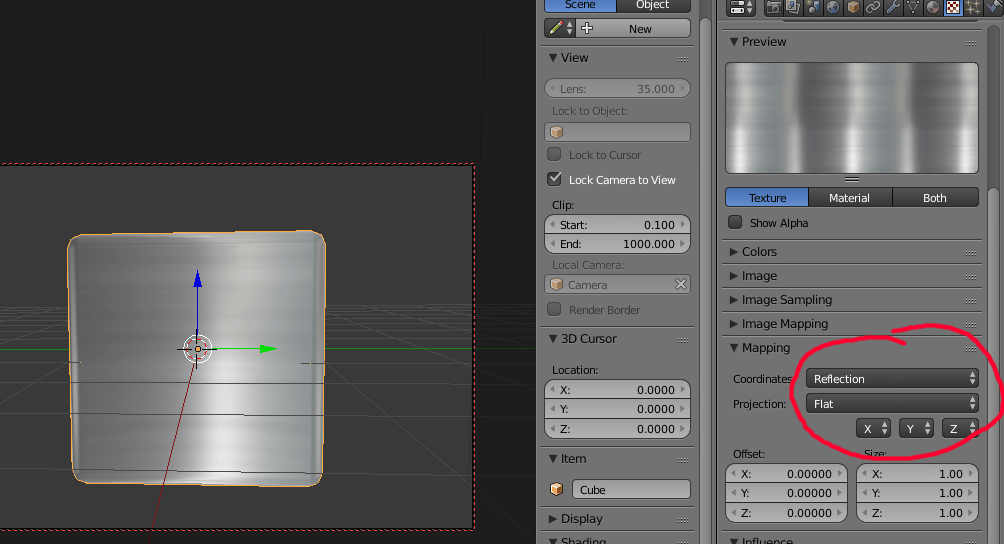
Task: Open the Material sphere tab
Action: point(933,7)
